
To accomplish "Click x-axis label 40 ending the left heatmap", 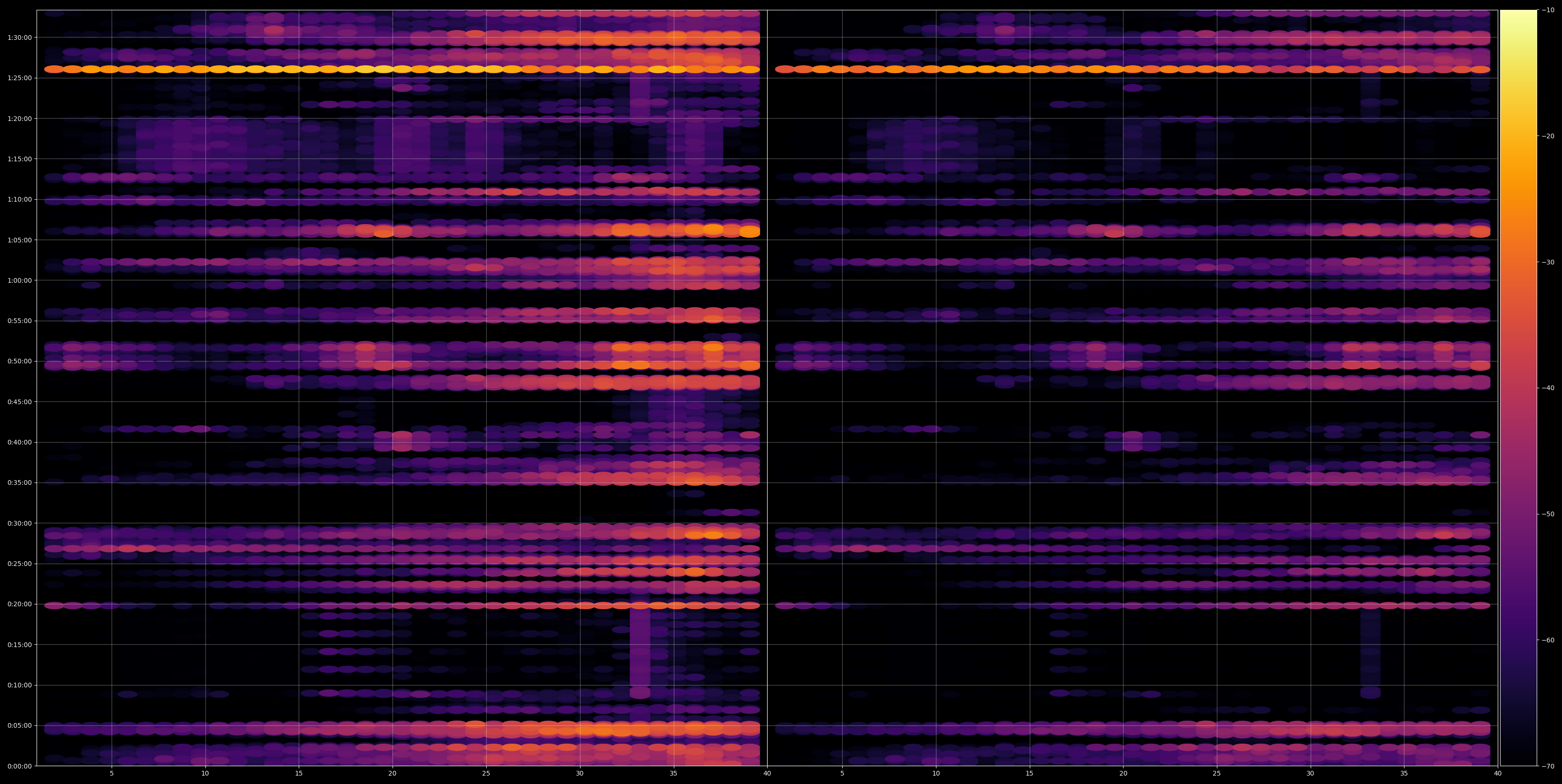I will [767, 774].
